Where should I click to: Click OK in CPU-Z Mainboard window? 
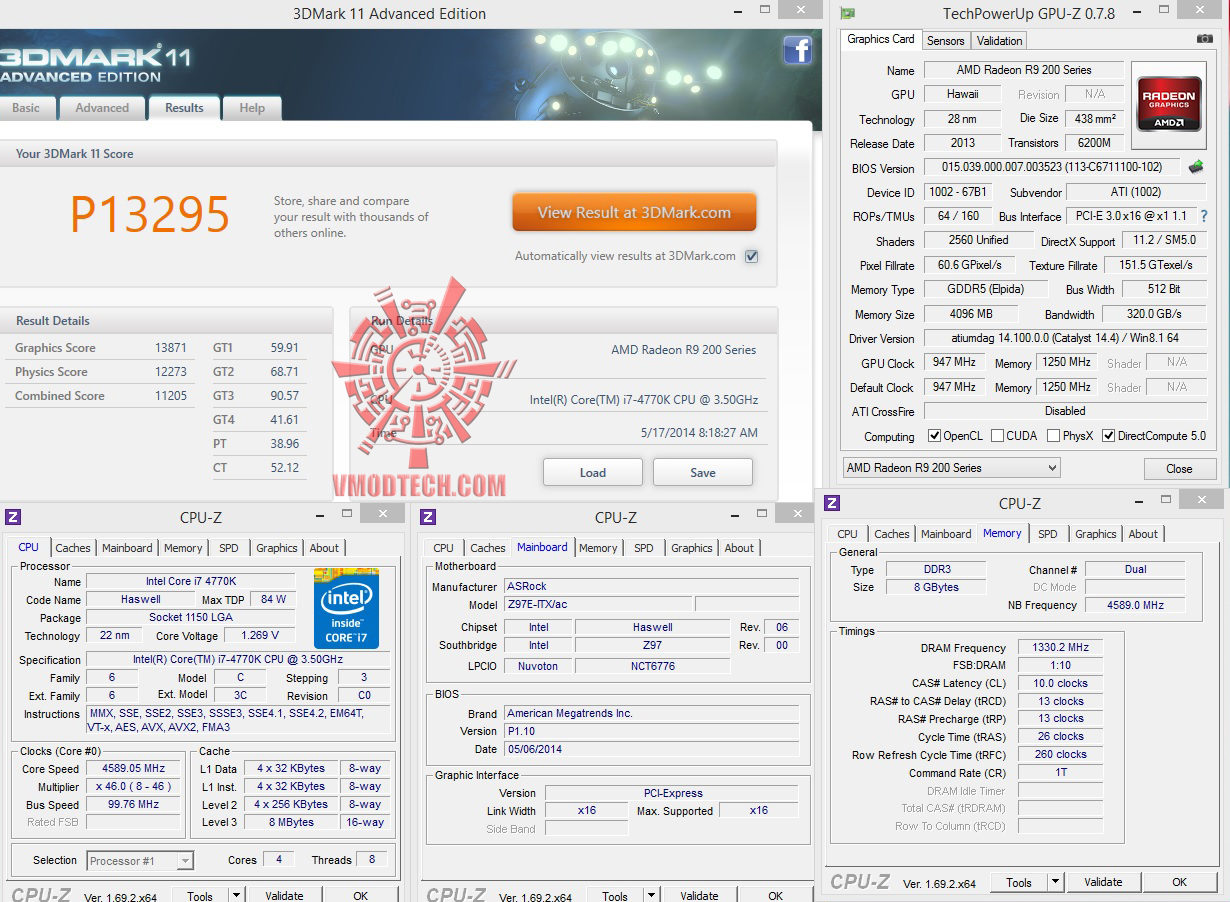click(775, 896)
